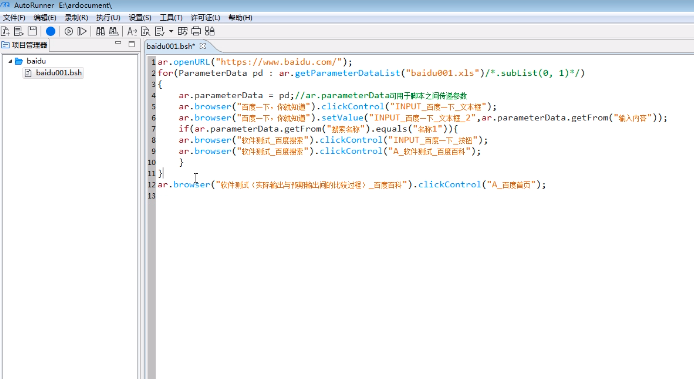The height and width of the screenshot is (379, 694).
Task: Click the circular run script icon
Action: point(69,31)
